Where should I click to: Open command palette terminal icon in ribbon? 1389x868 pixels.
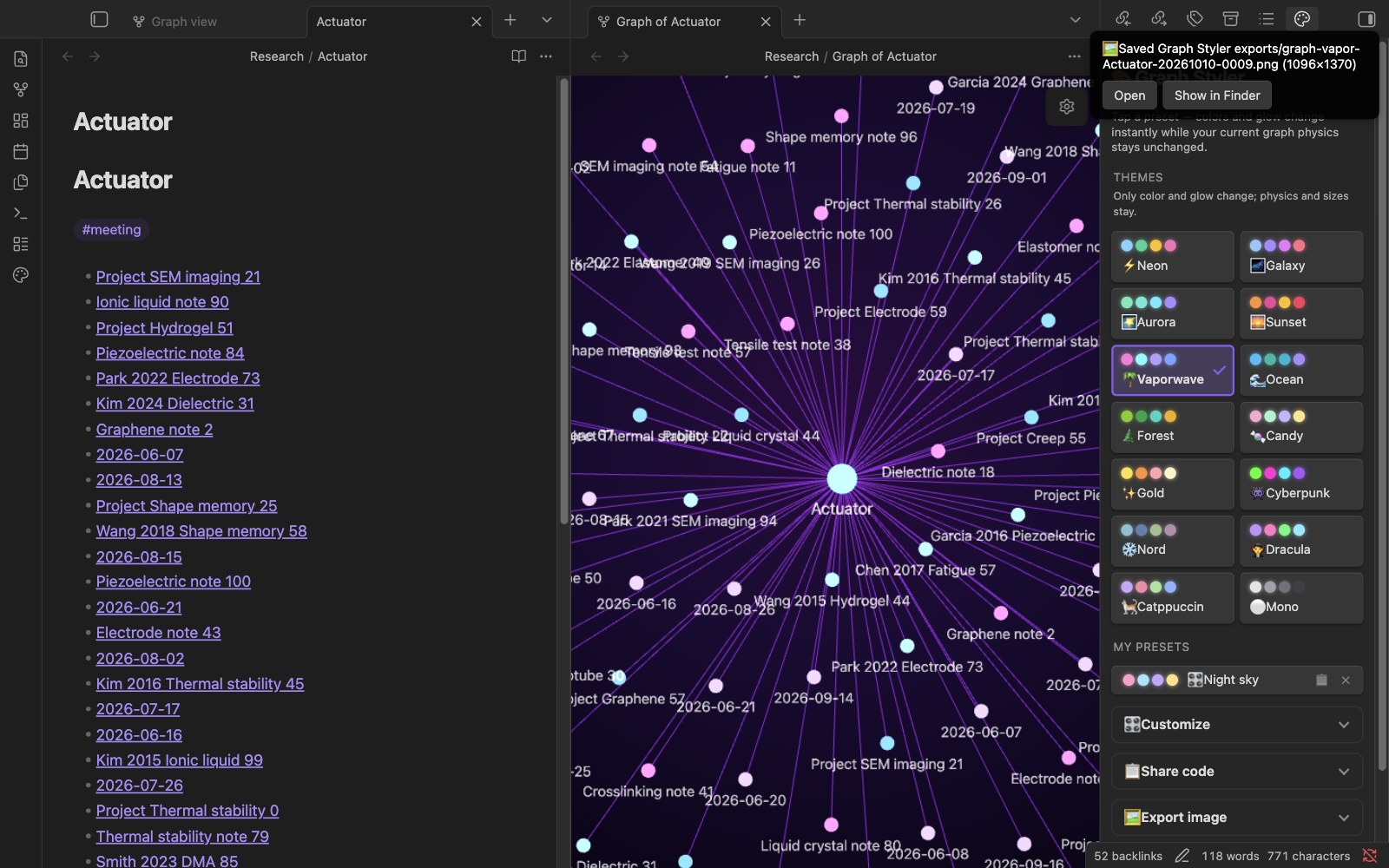pos(21,214)
